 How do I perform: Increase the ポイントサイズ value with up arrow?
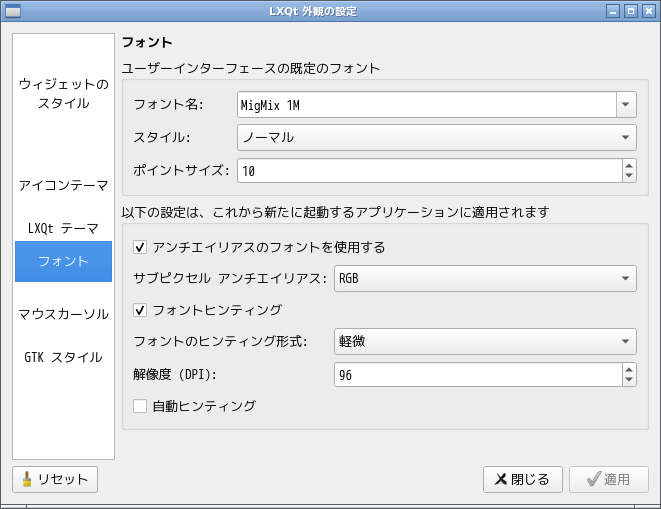629,165
